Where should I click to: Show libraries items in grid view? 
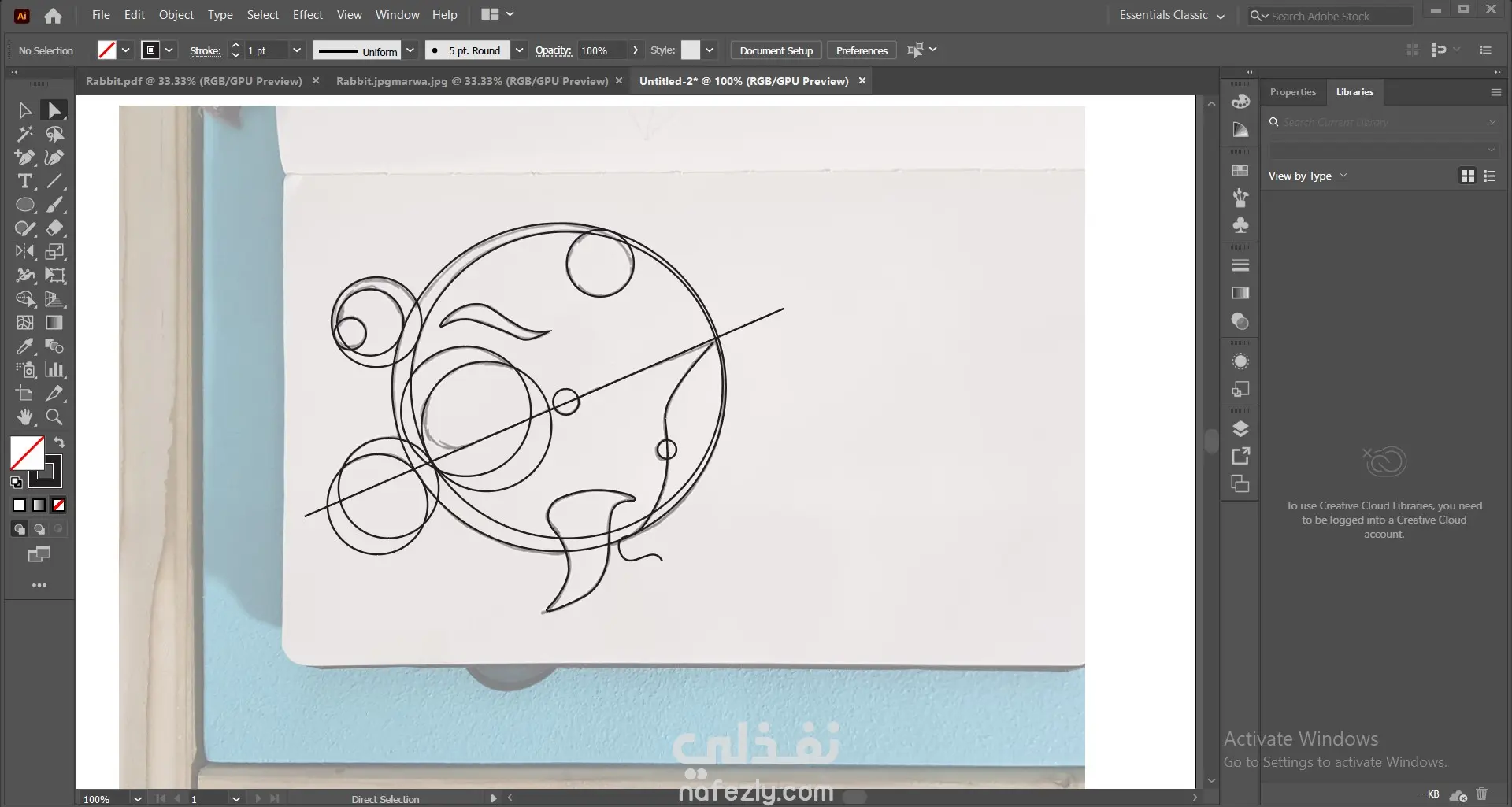click(x=1467, y=176)
